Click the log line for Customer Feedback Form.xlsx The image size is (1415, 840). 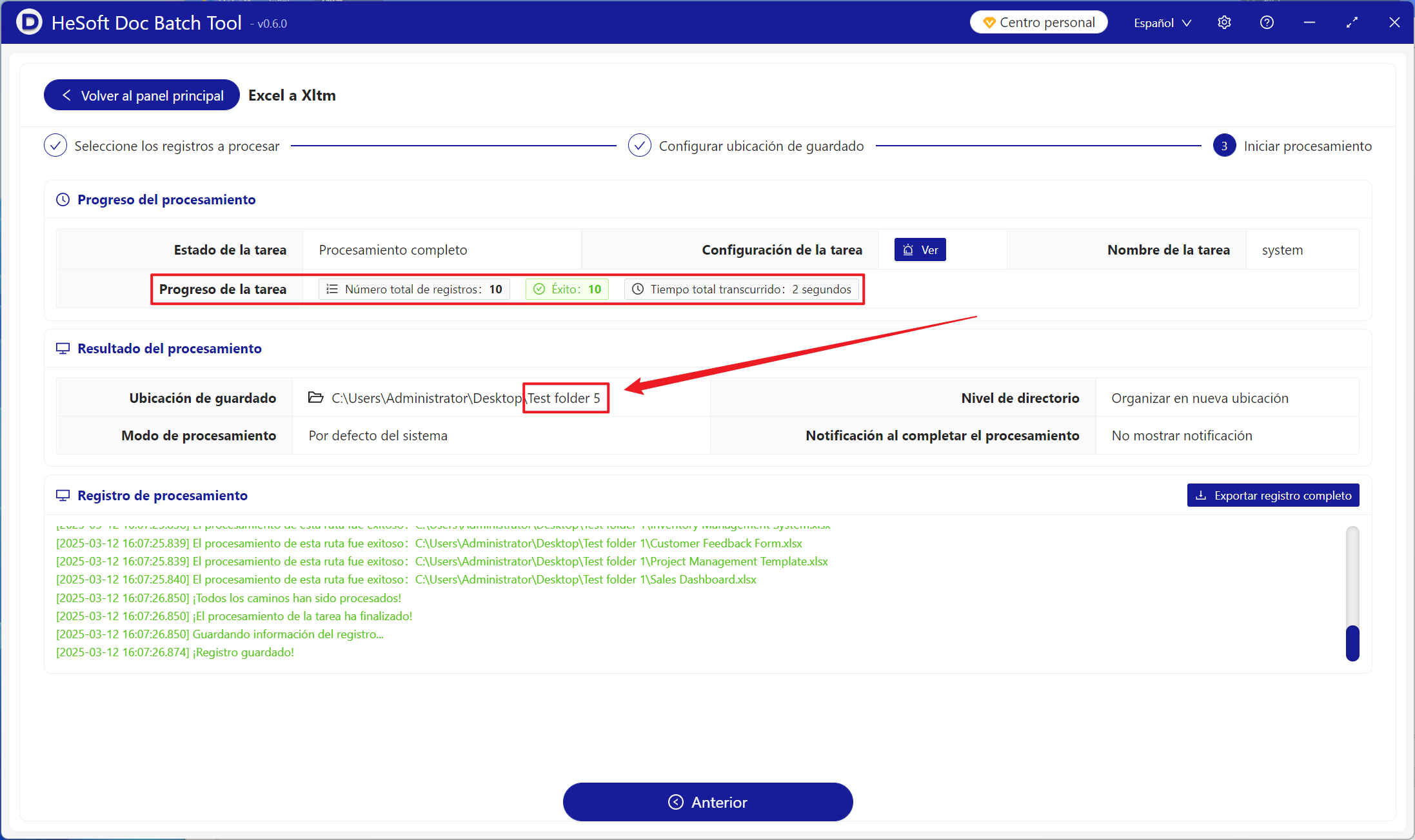429,543
